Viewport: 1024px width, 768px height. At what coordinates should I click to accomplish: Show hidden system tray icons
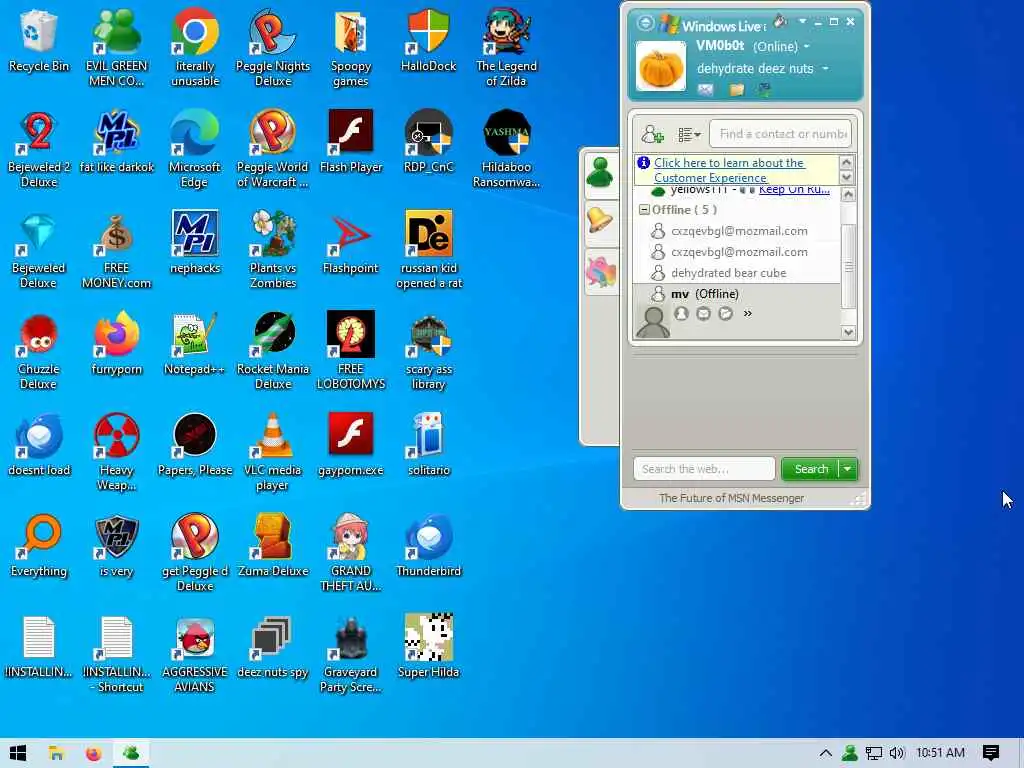tap(825, 753)
